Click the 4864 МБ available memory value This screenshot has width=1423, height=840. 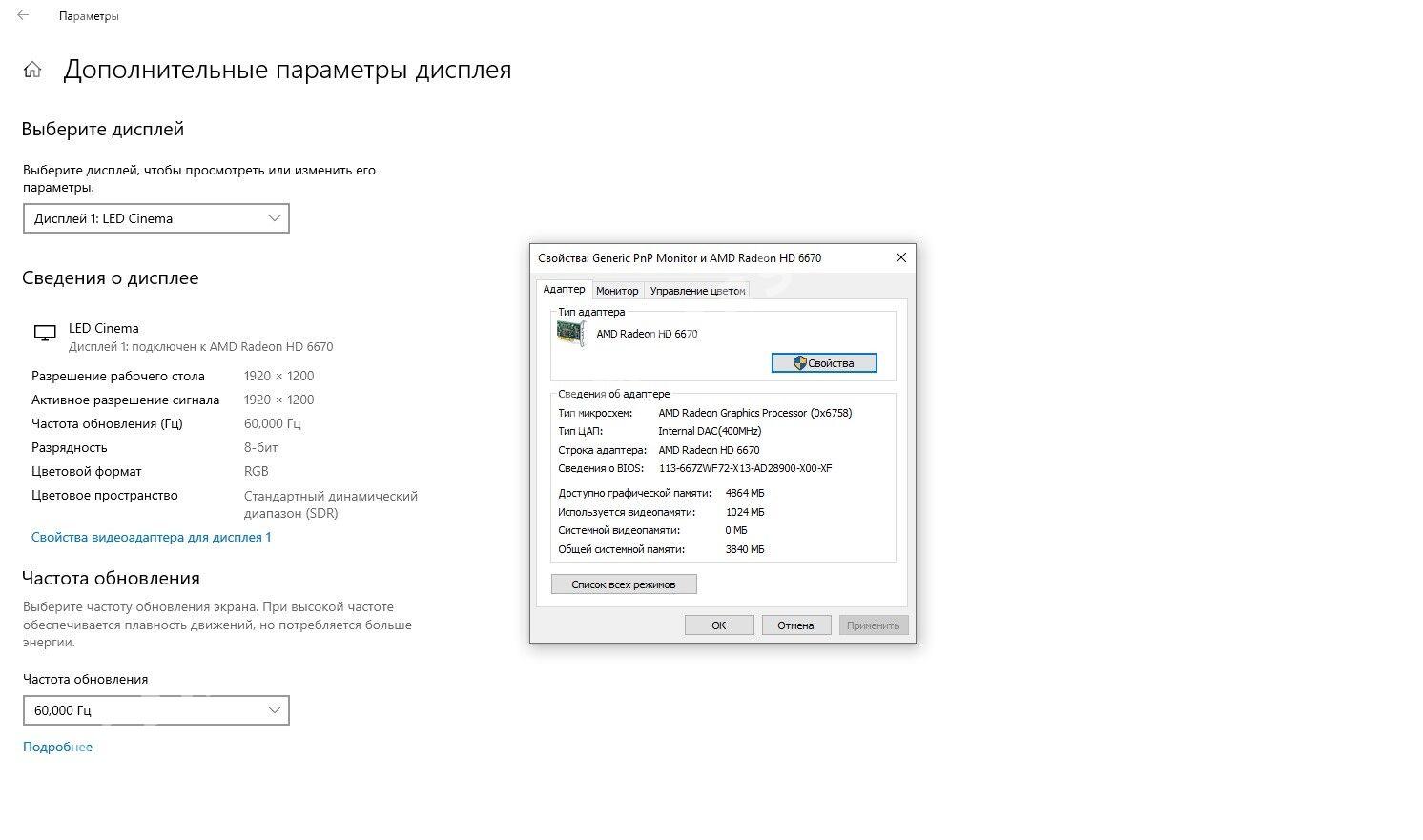[745, 493]
